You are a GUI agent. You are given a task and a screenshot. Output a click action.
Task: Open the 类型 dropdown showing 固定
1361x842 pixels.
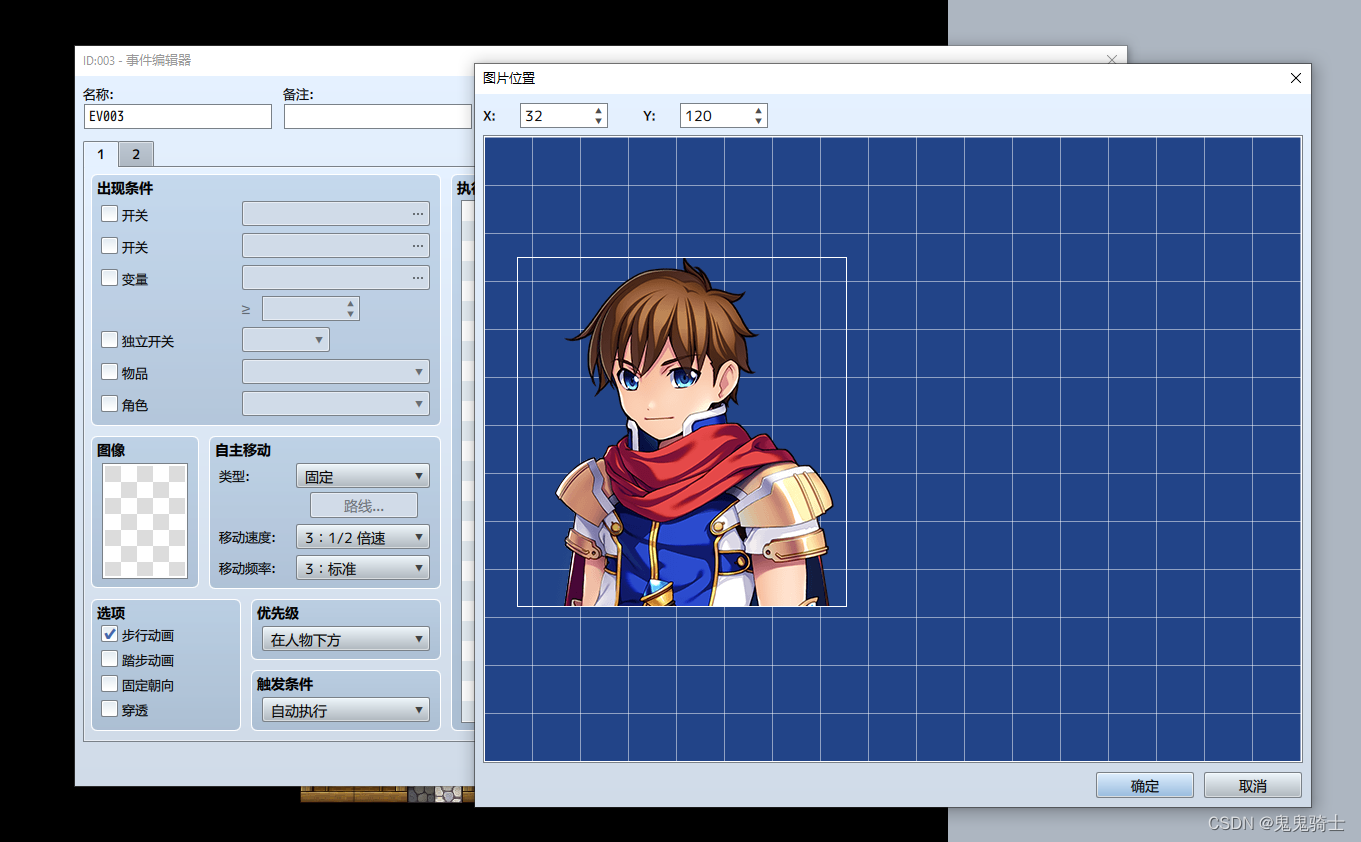(x=363, y=476)
